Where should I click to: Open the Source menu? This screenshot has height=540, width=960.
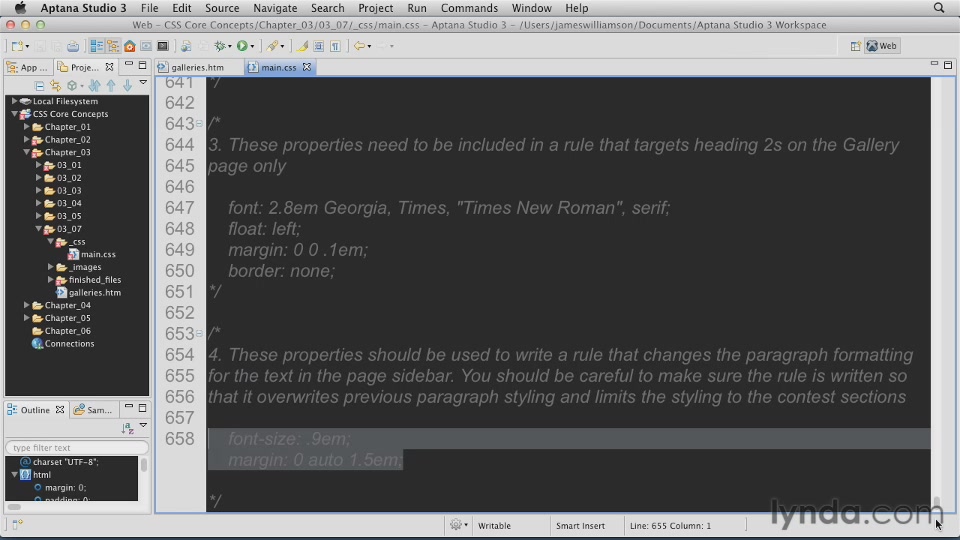click(x=222, y=8)
